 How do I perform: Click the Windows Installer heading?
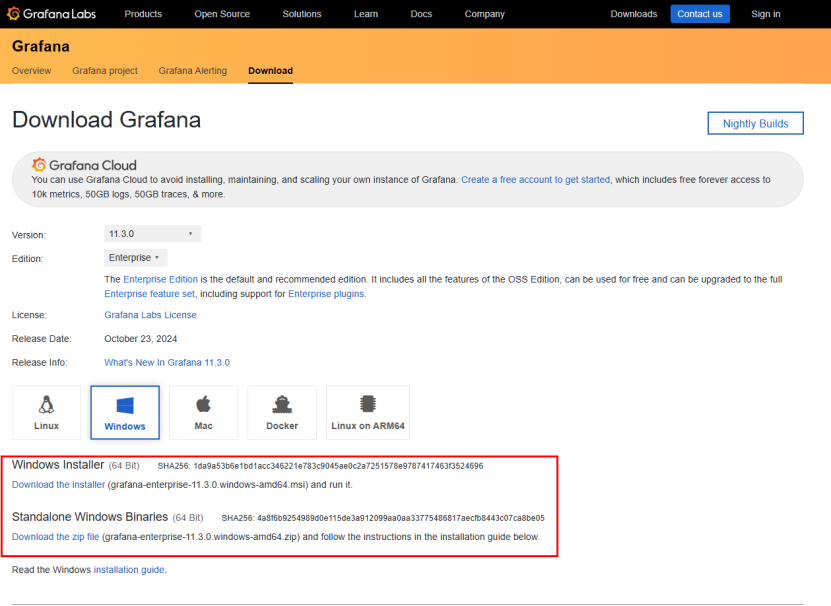click(58, 465)
